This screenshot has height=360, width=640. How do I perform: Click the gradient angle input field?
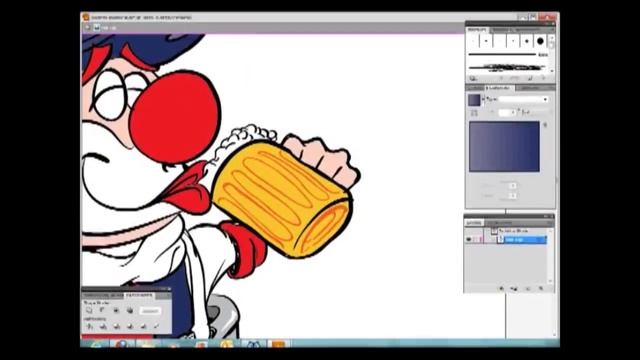507,113
